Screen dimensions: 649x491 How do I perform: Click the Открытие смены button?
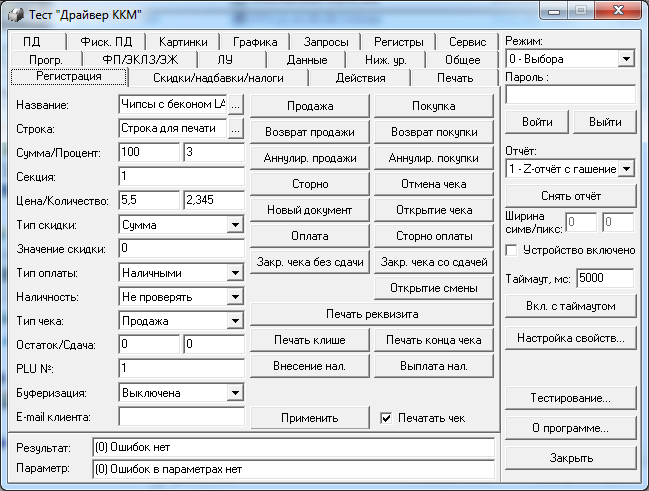coord(434,289)
